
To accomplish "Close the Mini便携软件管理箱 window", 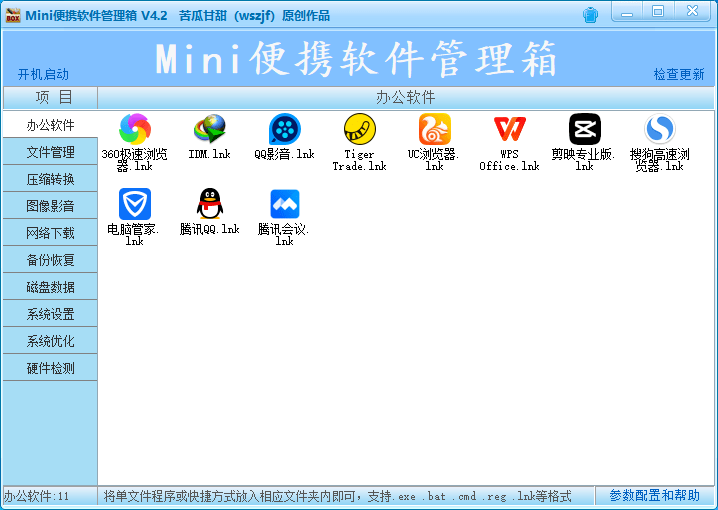I will pyautogui.click(x=692, y=12).
